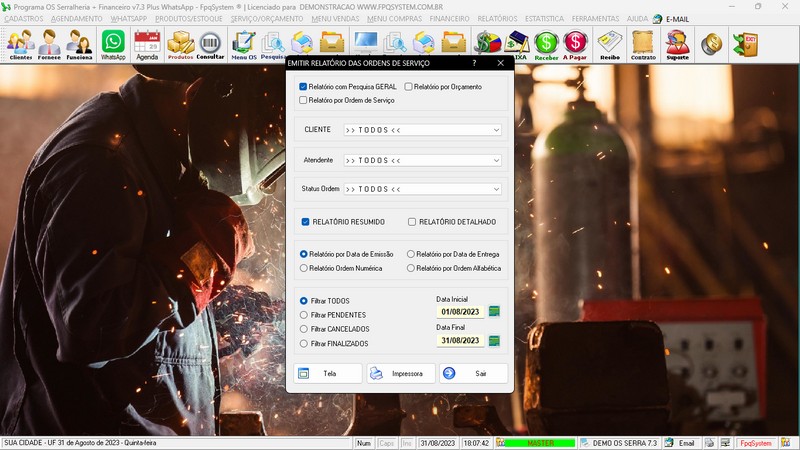Screen dimensions: 800x450
Task: Click the Pesquisa magnifier icon
Action: point(273,44)
